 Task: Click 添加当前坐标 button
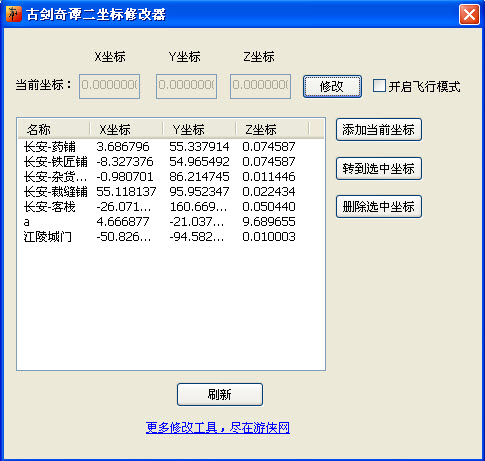[x=379, y=129]
